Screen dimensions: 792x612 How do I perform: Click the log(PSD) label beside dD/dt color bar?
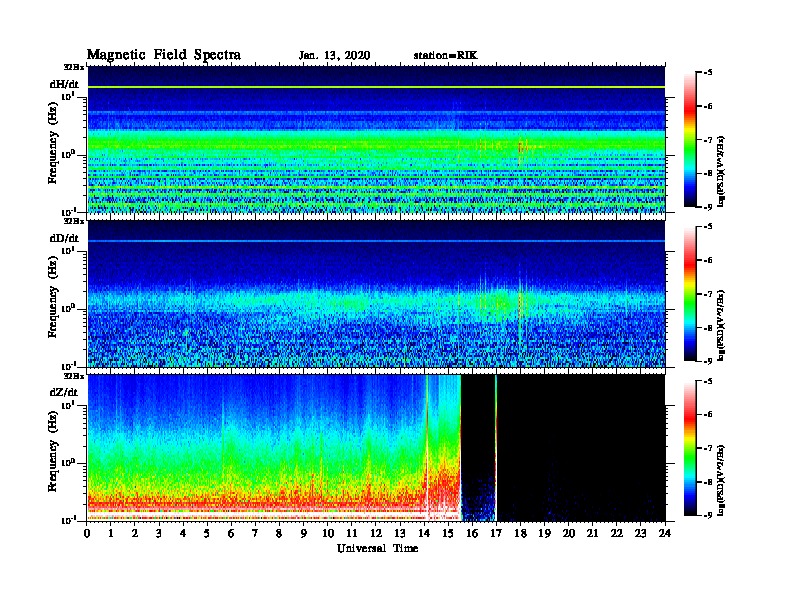(x=721, y=325)
